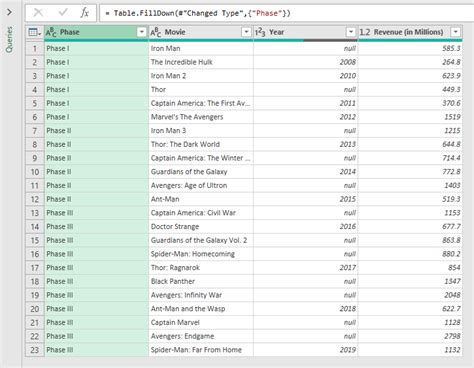This screenshot has height=368, width=474.
Task: Click the Iron Man movie cell
Action: [201, 49]
